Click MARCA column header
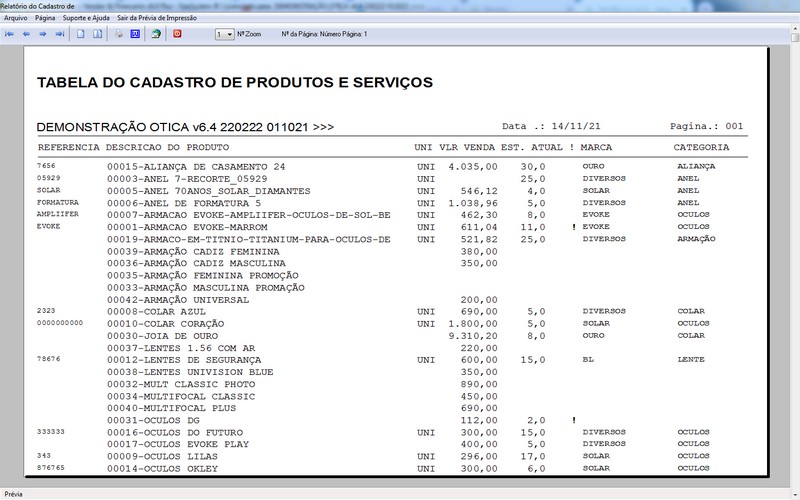 [596, 147]
